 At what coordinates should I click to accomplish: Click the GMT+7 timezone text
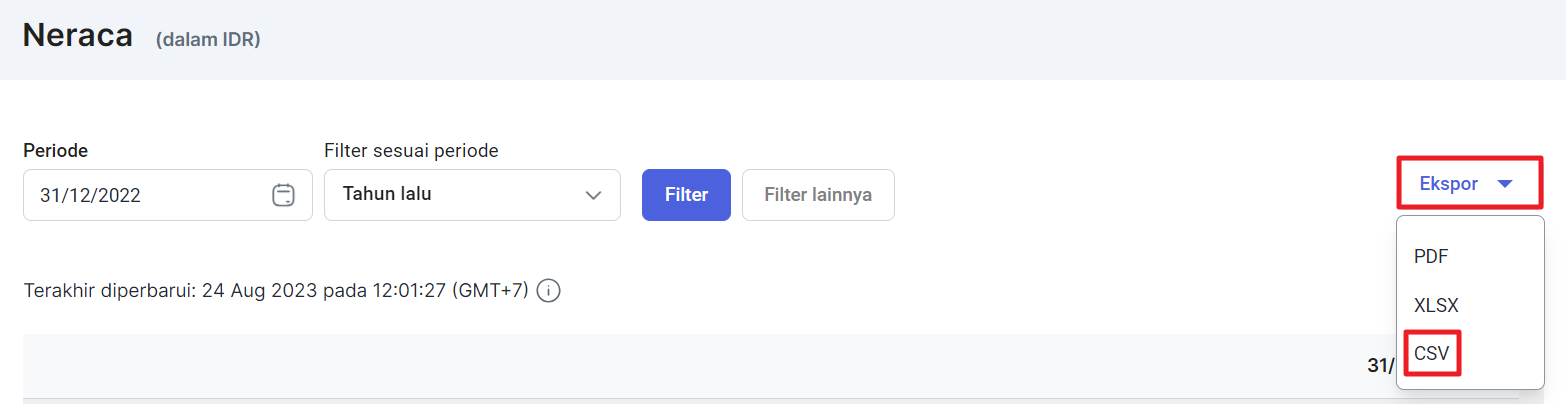pos(490,291)
